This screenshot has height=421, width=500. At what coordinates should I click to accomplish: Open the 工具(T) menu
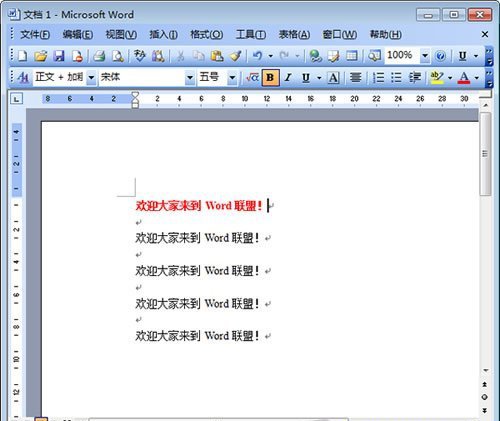(x=251, y=34)
